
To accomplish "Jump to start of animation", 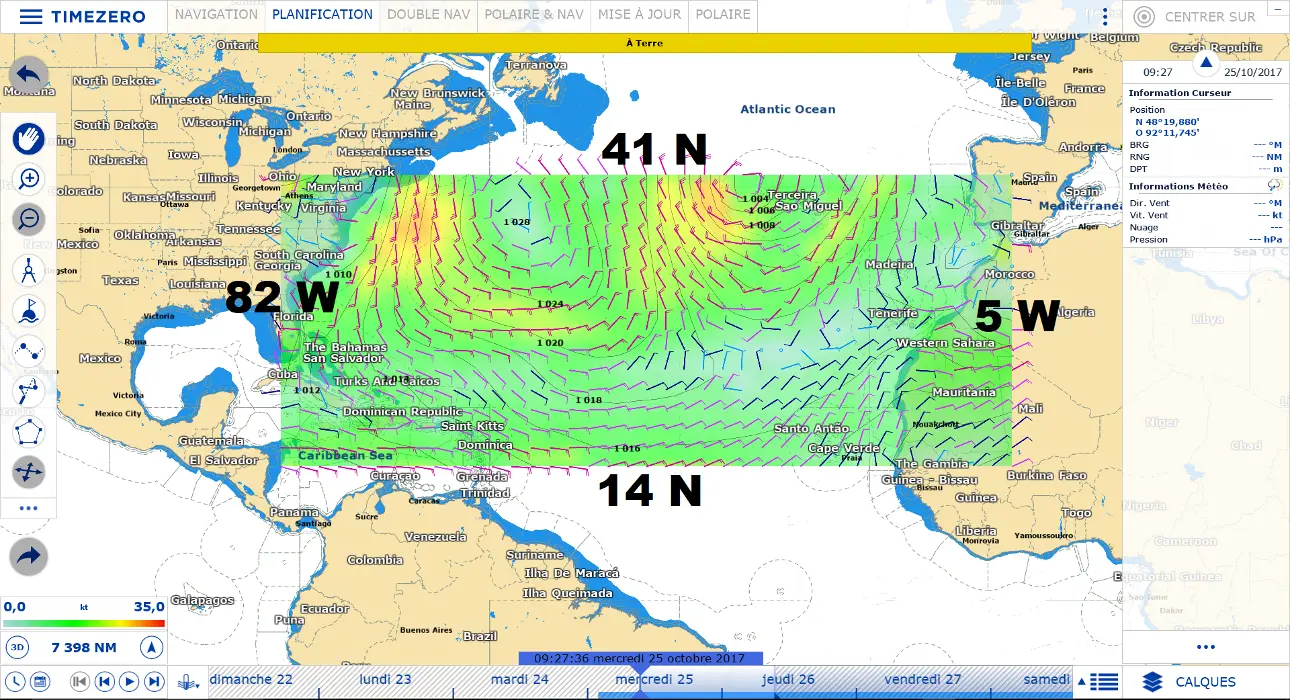I will pyautogui.click(x=80, y=682).
